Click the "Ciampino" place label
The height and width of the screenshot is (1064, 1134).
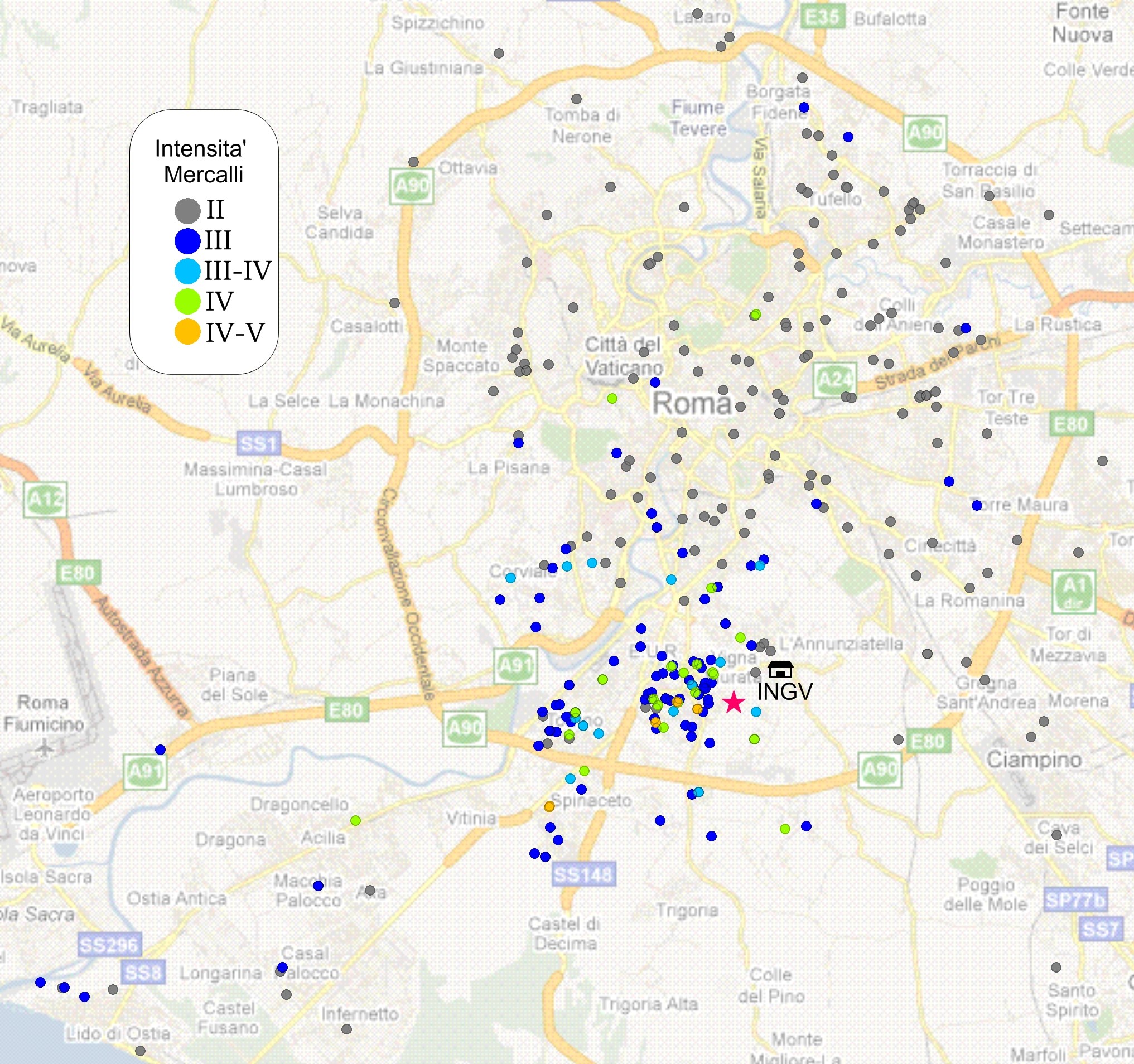[x=1034, y=760]
